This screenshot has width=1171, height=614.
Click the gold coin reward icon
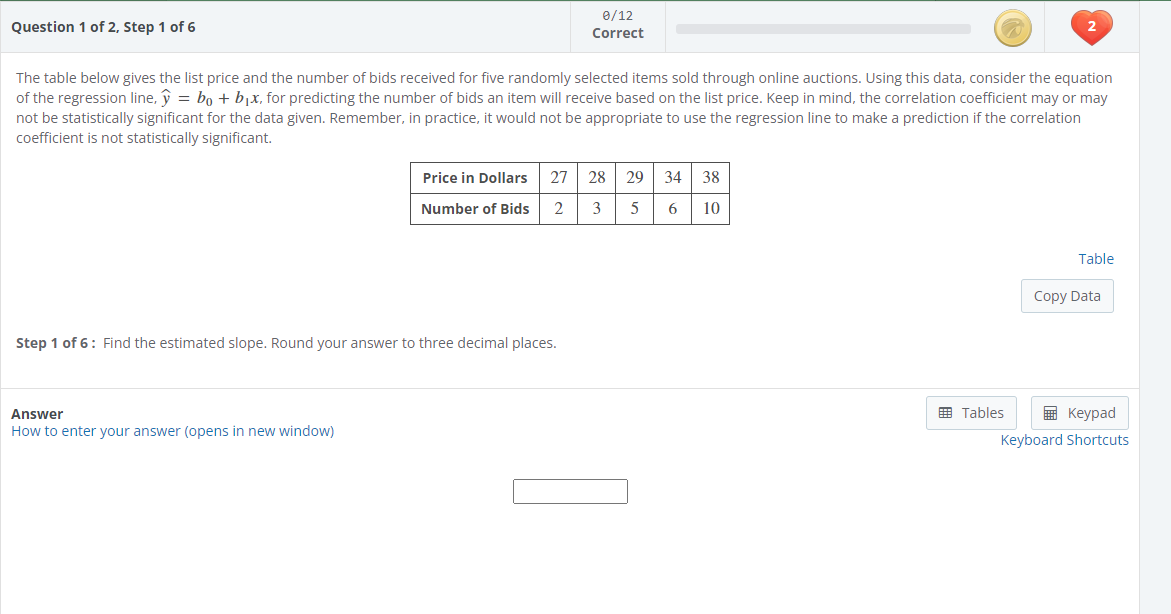coord(1013,28)
